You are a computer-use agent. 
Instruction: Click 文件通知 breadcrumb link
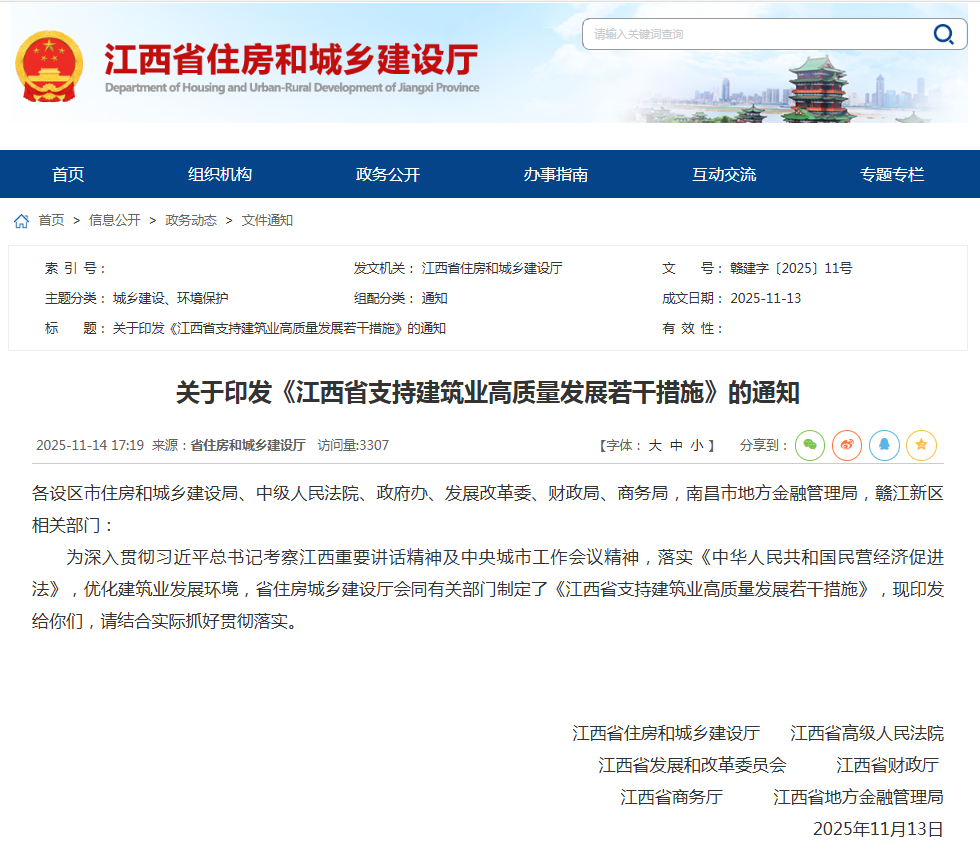coord(267,221)
